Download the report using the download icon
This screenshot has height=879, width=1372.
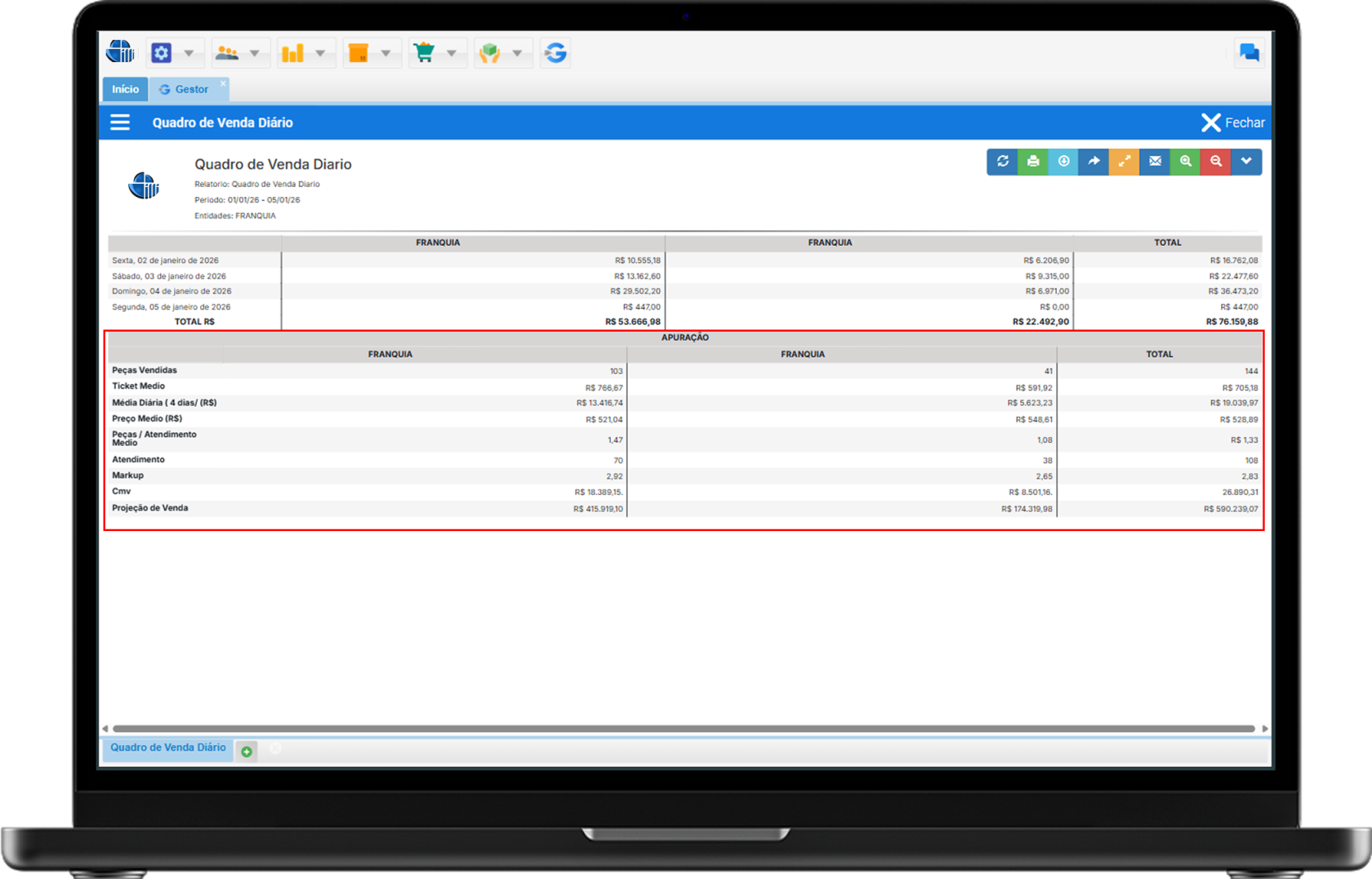[x=1063, y=162]
